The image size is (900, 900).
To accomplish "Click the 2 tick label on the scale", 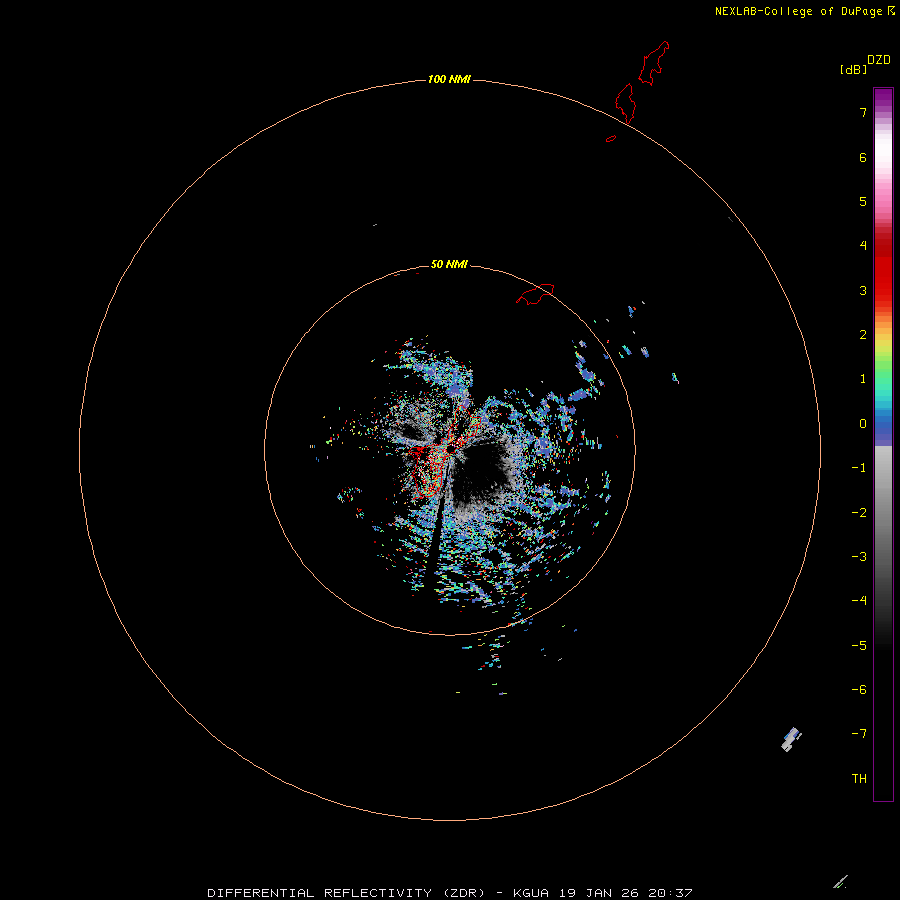I will pyautogui.click(x=863, y=335).
